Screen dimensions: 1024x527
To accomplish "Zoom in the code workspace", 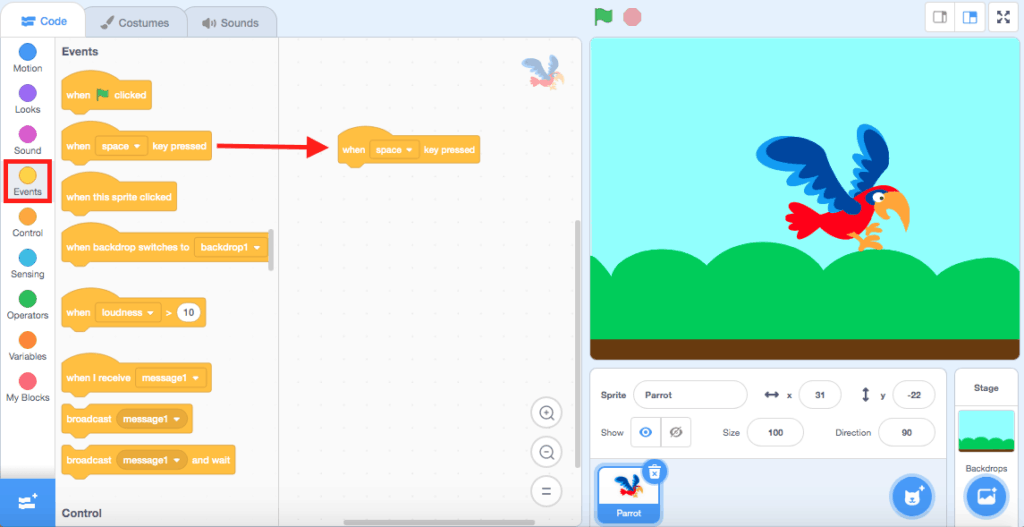I will coord(547,413).
